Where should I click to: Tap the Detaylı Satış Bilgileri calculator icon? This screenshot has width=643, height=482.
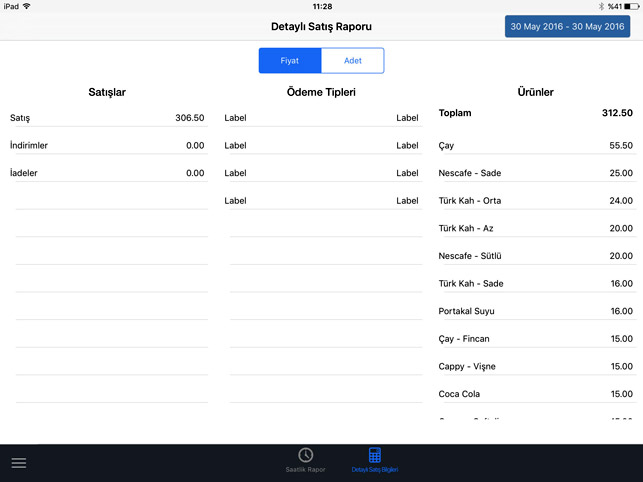[374, 456]
